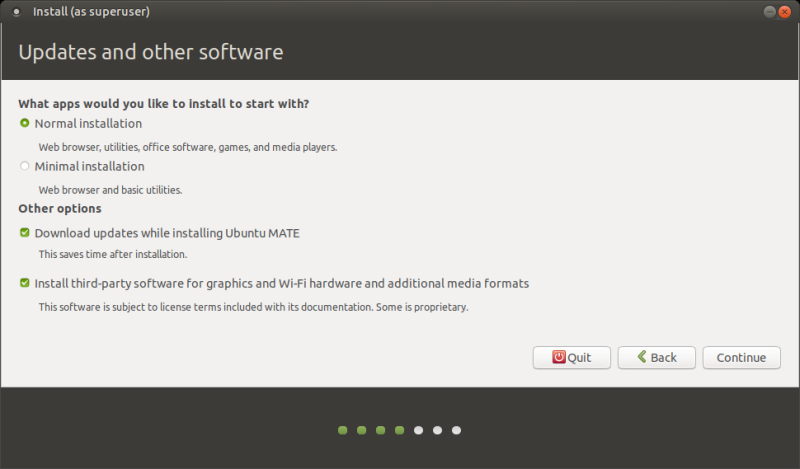This screenshot has height=469, width=800.
Task: Click the installer icon in title bar
Action: pos(16,12)
